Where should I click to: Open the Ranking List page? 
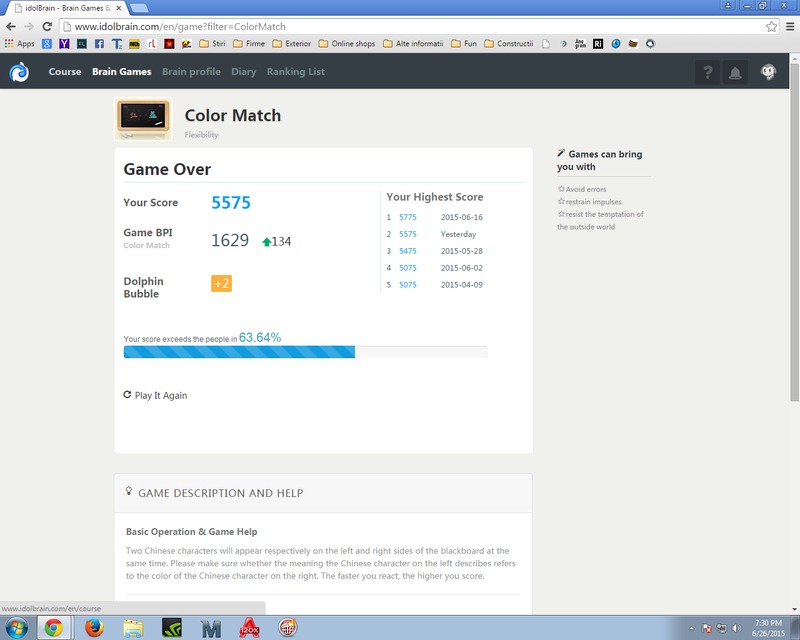[x=295, y=72]
